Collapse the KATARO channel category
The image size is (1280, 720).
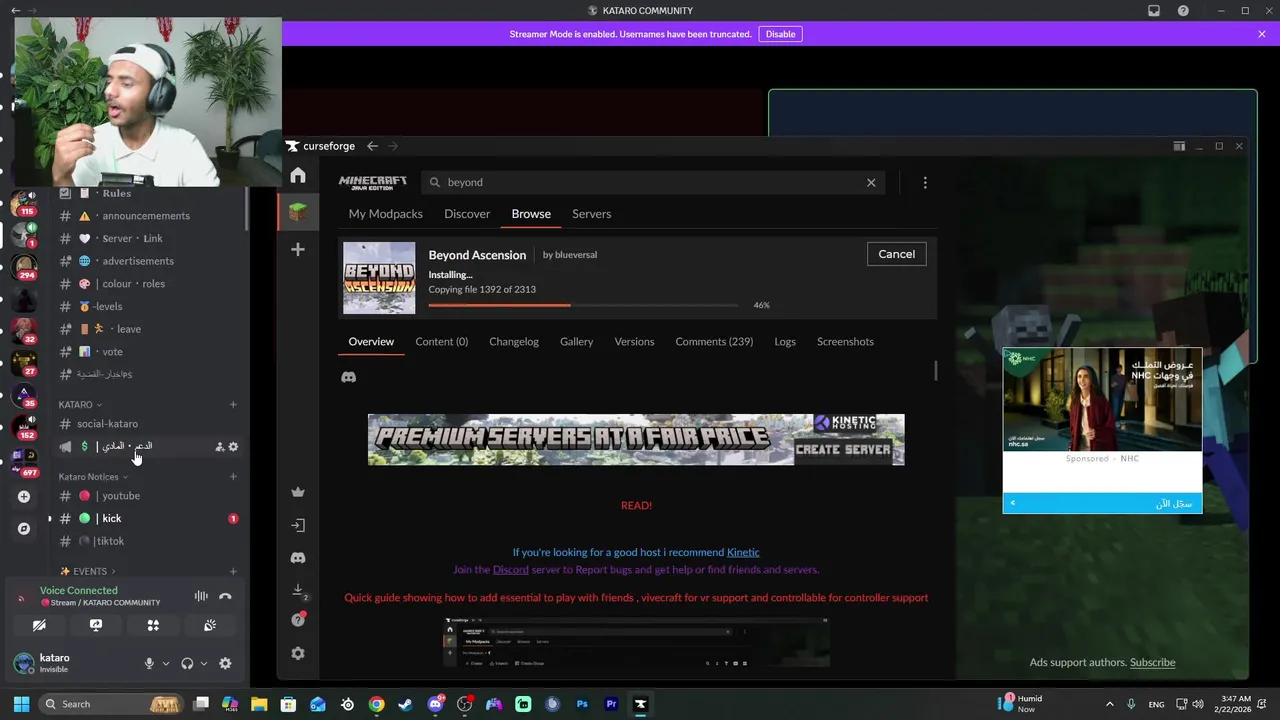(80, 404)
